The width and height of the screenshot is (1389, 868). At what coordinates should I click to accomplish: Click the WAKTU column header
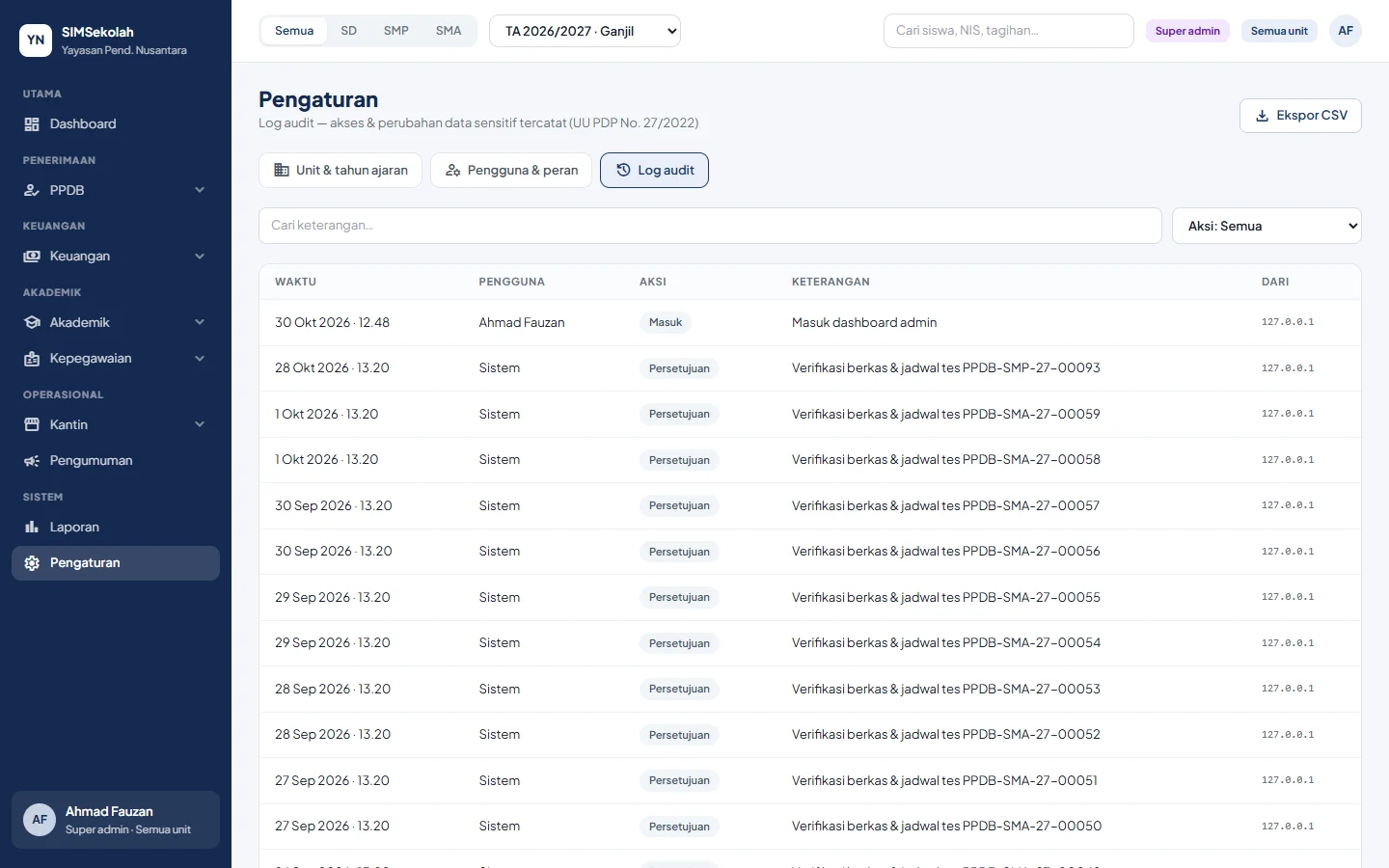click(295, 282)
